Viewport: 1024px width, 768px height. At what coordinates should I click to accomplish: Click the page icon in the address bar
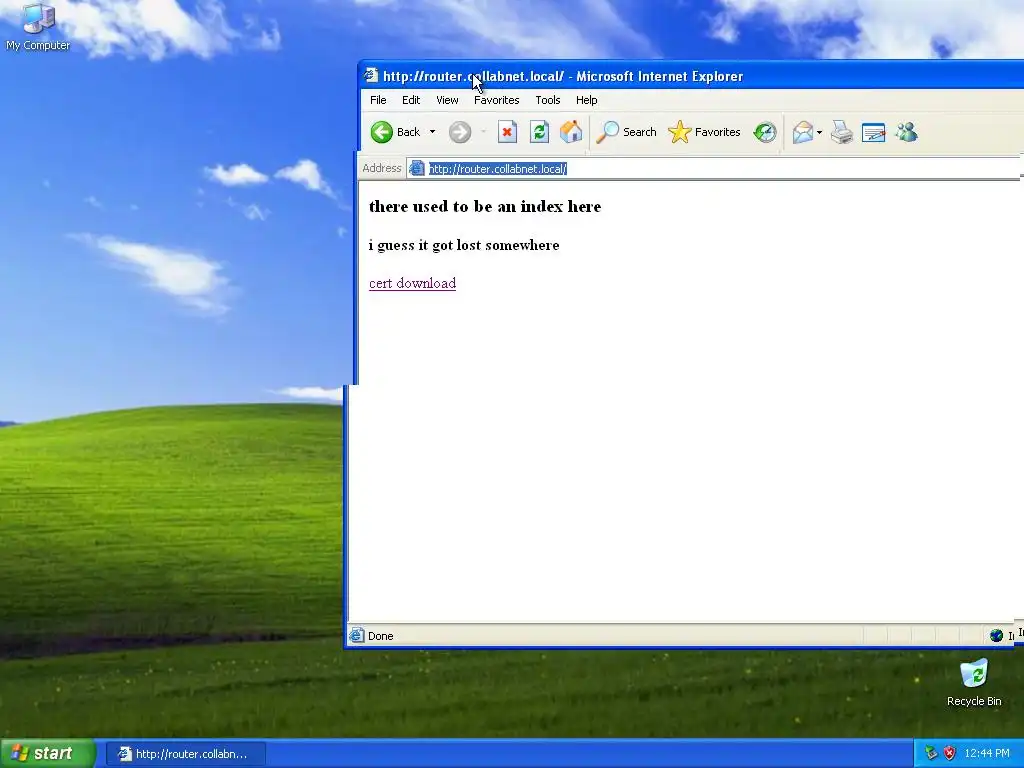pos(417,168)
